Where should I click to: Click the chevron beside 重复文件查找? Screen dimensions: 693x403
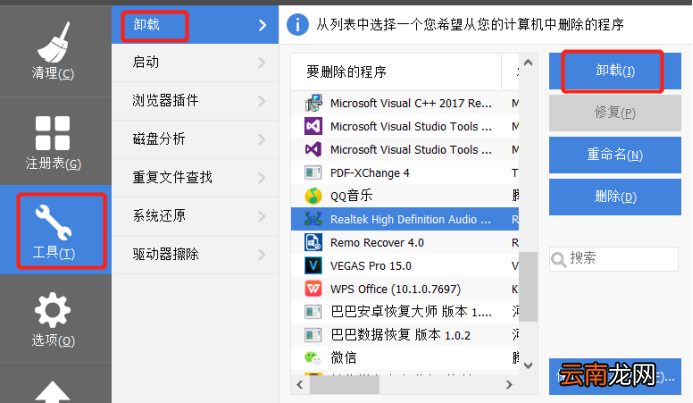(x=262, y=178)
